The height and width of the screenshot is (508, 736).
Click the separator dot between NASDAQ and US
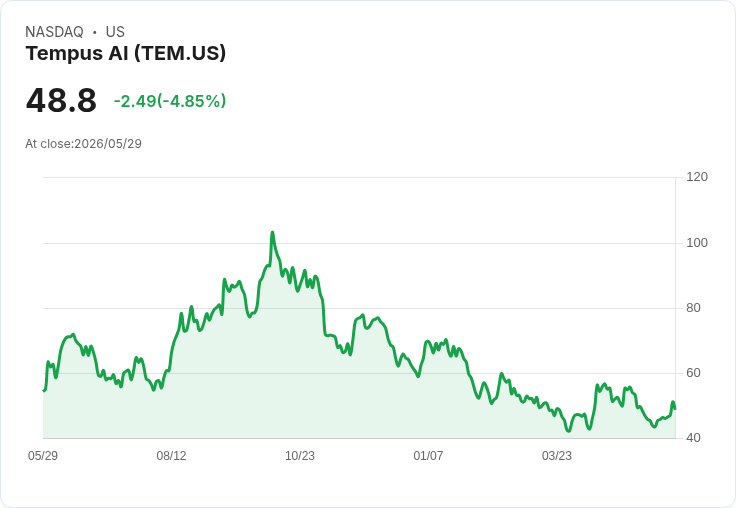point(95,32)
